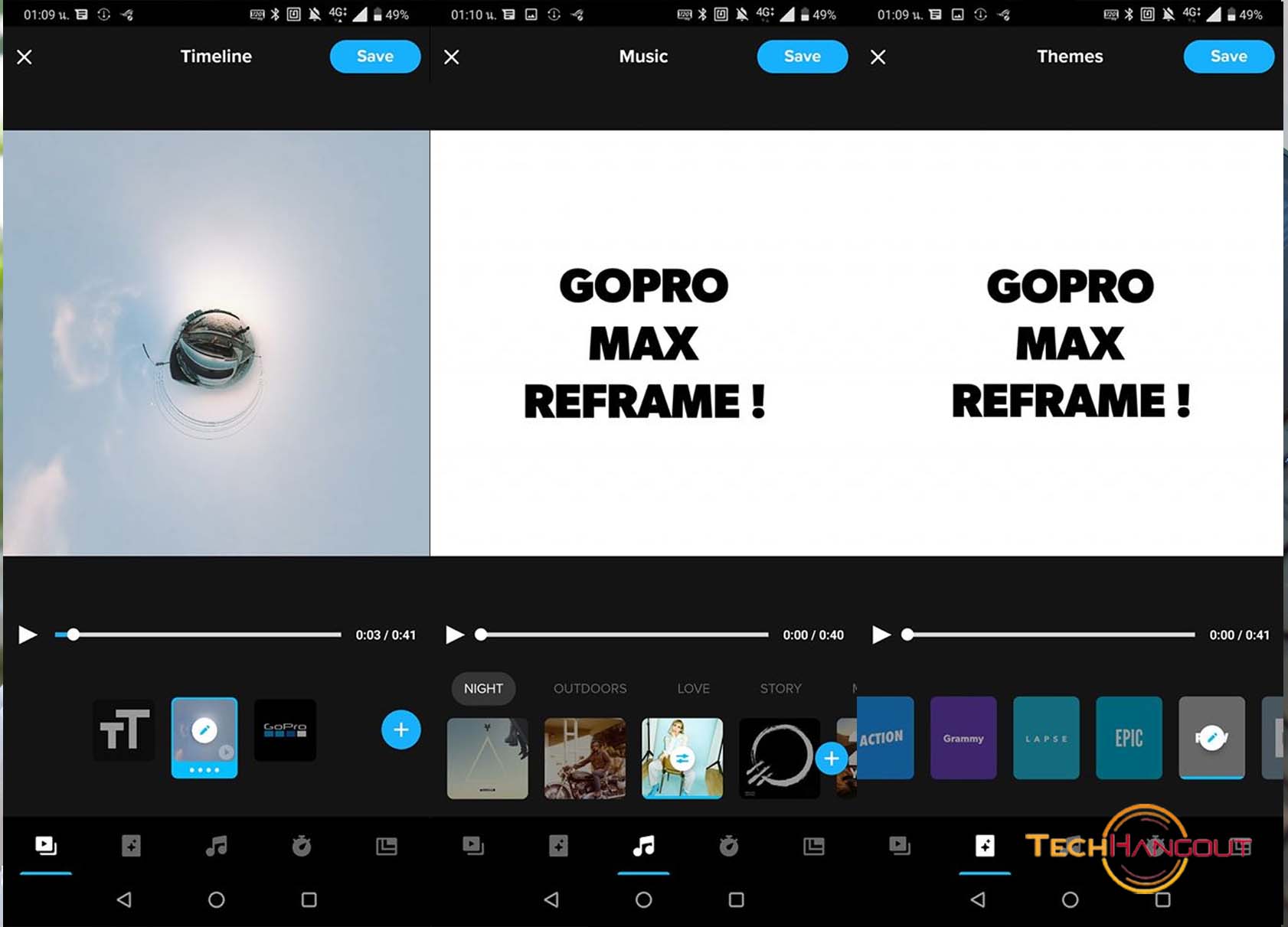Click the GOPRO MAX REFRAME preview on Themes screen
This screenshot has width=1288, height=927.
point(1070,343)
